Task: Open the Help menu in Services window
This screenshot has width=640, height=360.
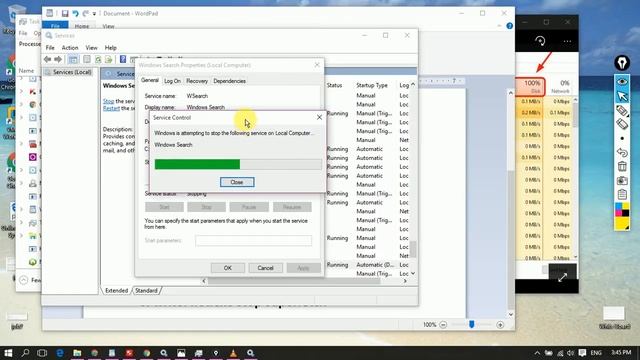Action: pyautogui.click(x=111, y=48)
